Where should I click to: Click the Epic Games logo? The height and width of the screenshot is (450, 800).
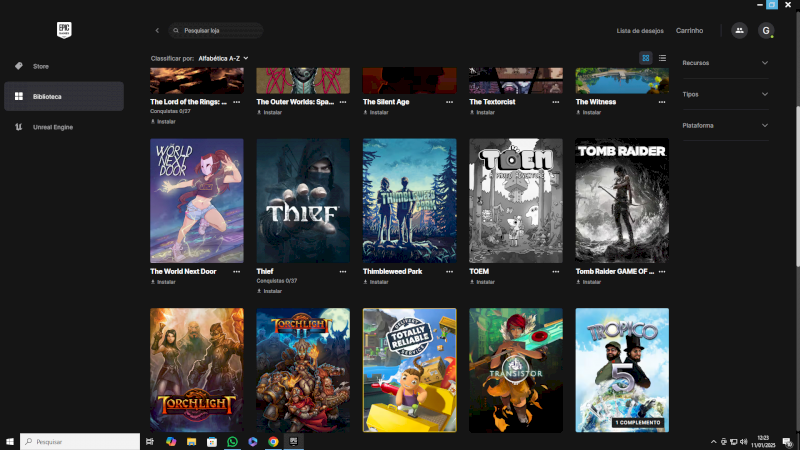pyautogui.click(x=64, y=30)
